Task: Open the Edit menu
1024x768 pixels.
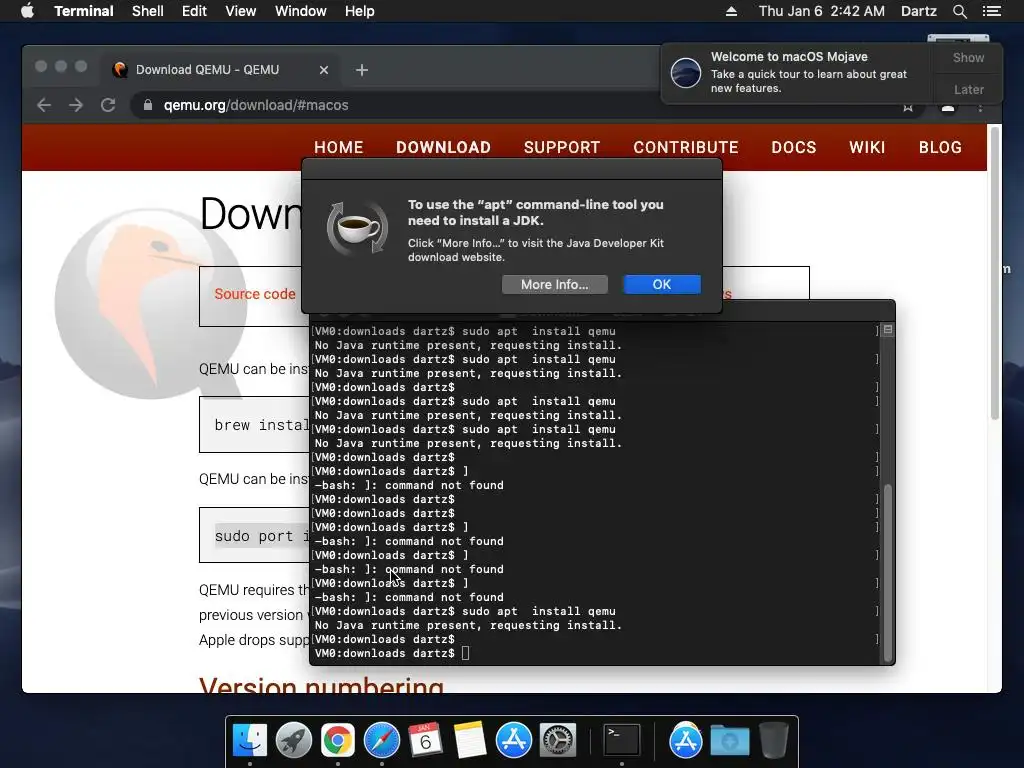Action: [x=194, y=11]
